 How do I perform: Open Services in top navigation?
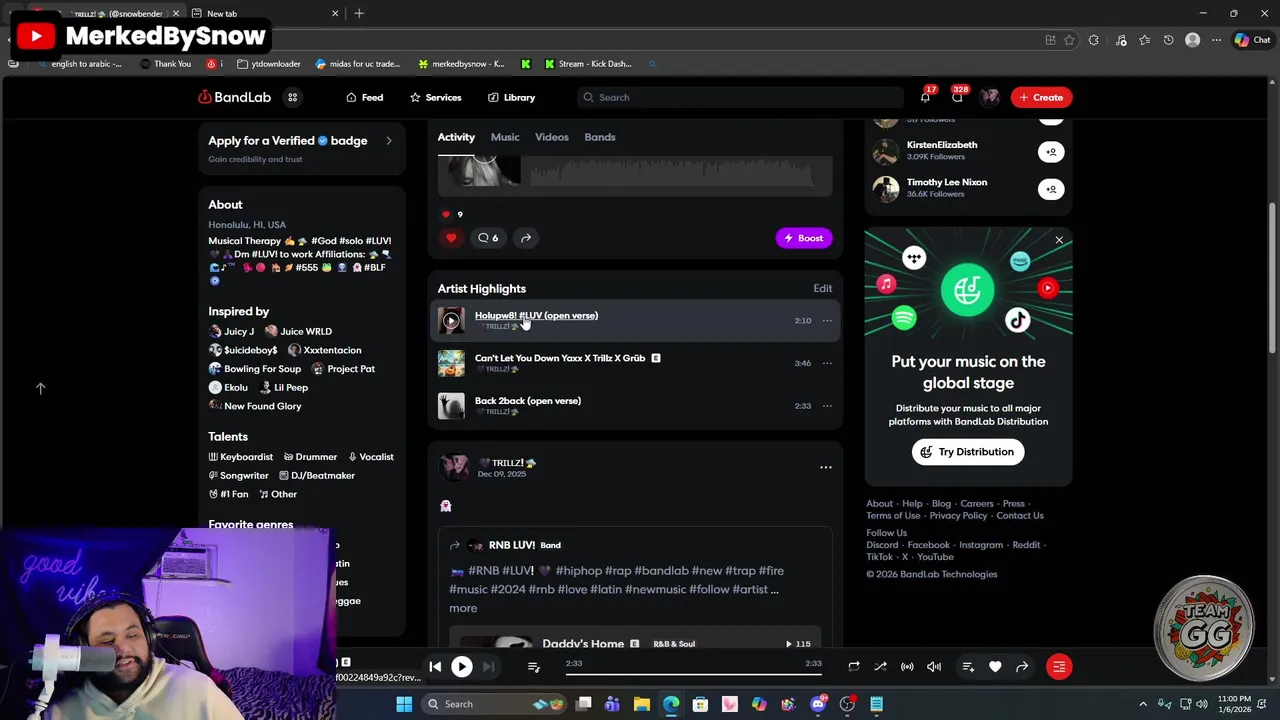(436, 97)
